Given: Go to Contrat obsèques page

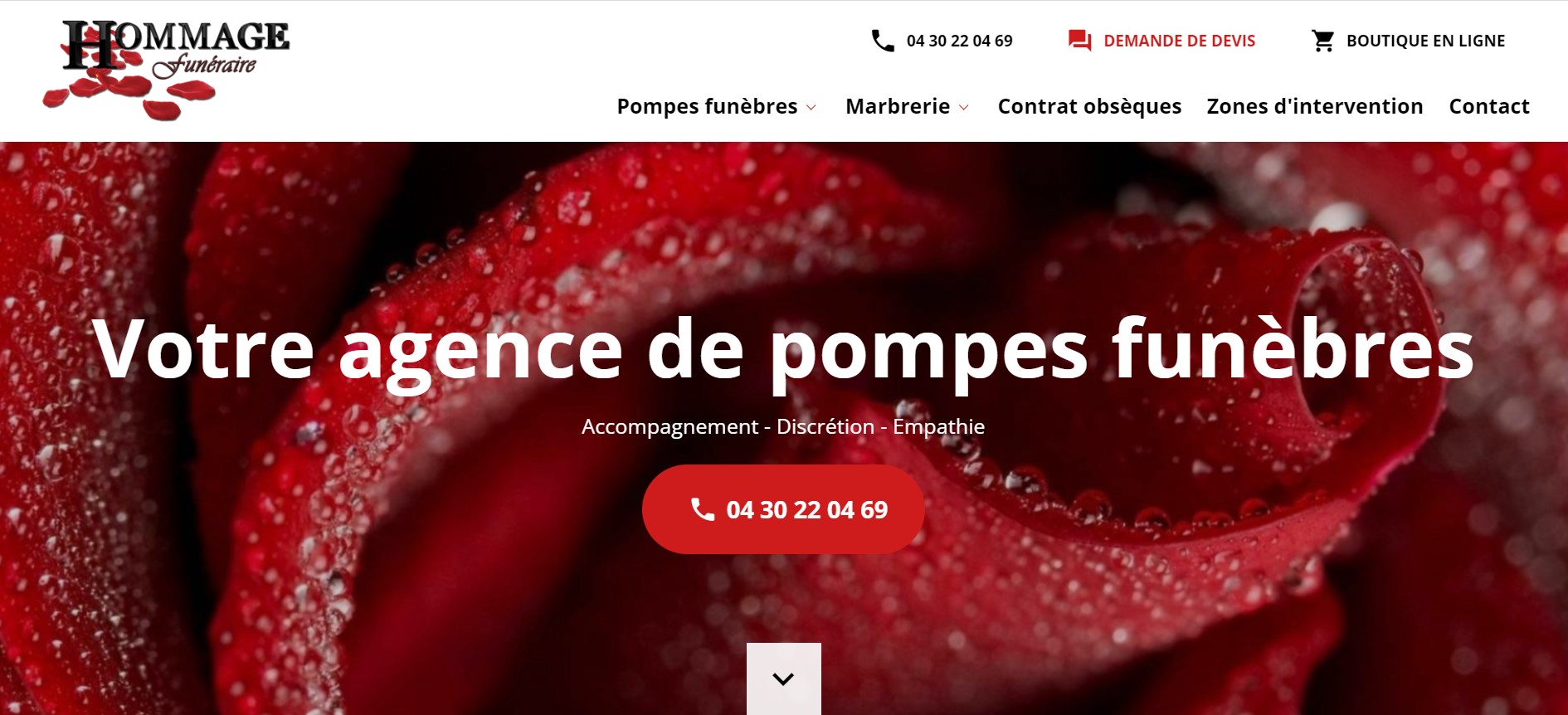Looking at the screenshot, I should point(1089,106).
